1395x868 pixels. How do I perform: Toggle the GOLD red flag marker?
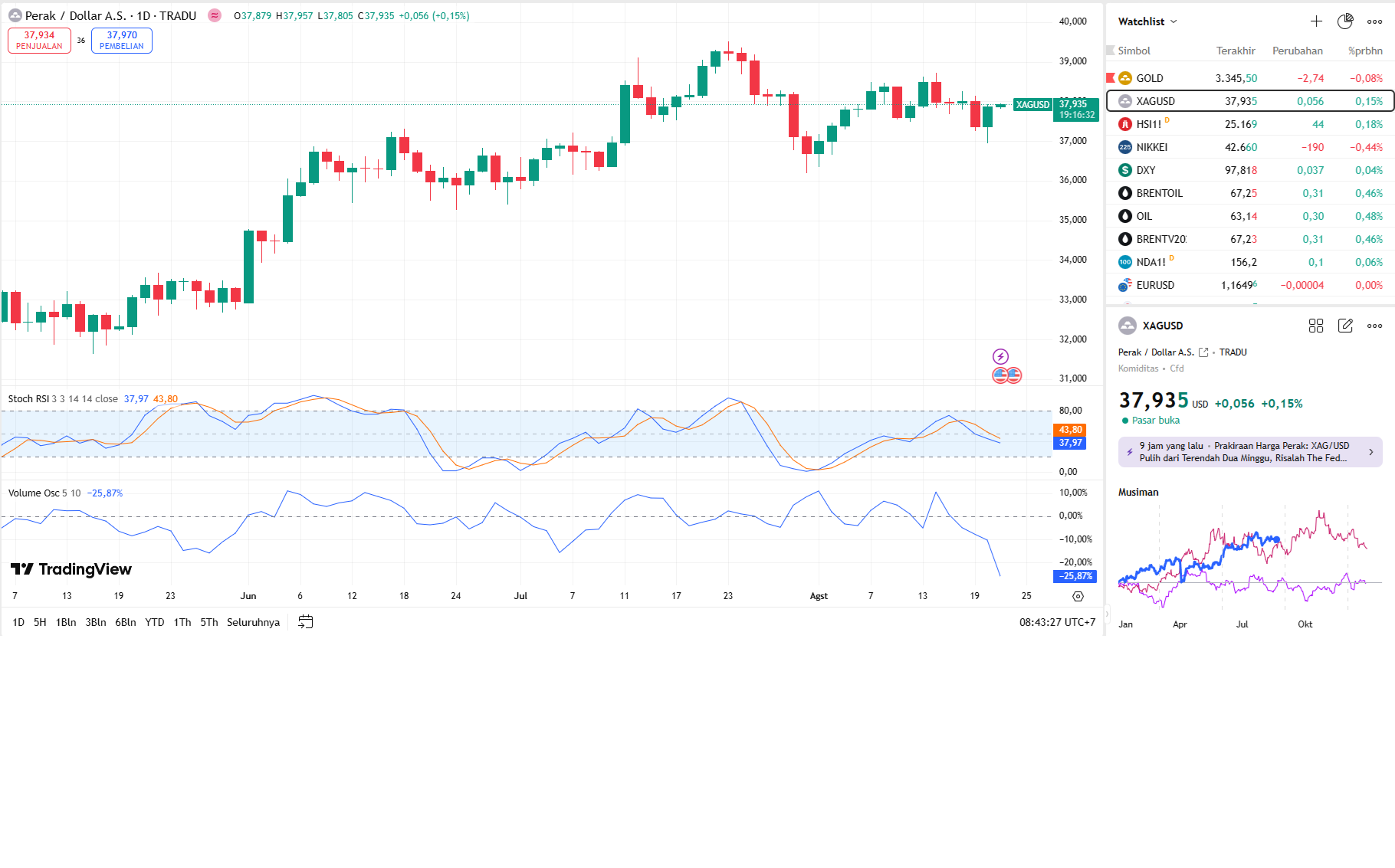pyautogui.click(x=1110, y=78)
